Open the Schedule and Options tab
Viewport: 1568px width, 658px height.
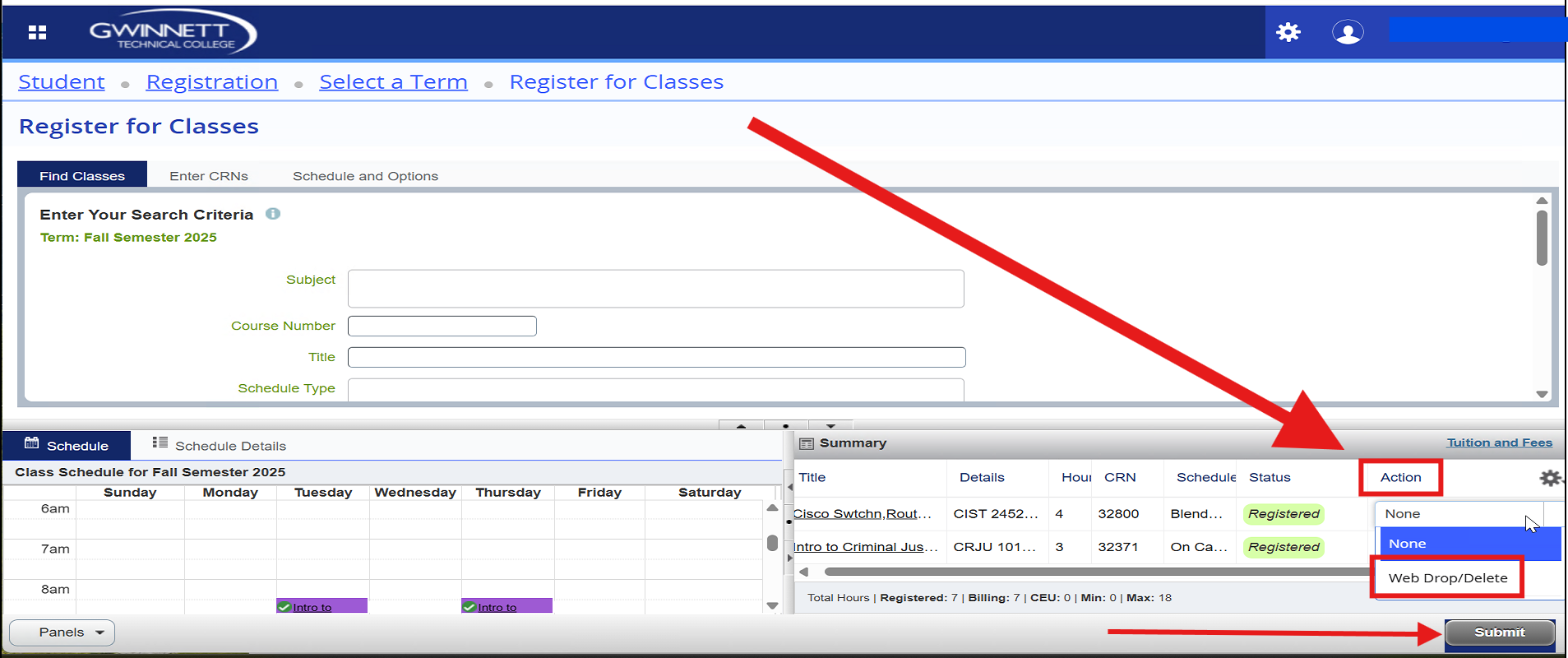coord(365,176)
